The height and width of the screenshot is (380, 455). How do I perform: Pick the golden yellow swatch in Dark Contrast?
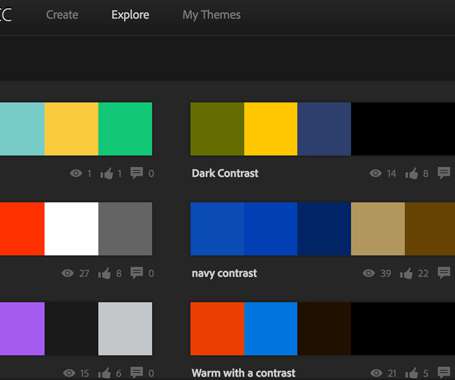click(271, 129)
